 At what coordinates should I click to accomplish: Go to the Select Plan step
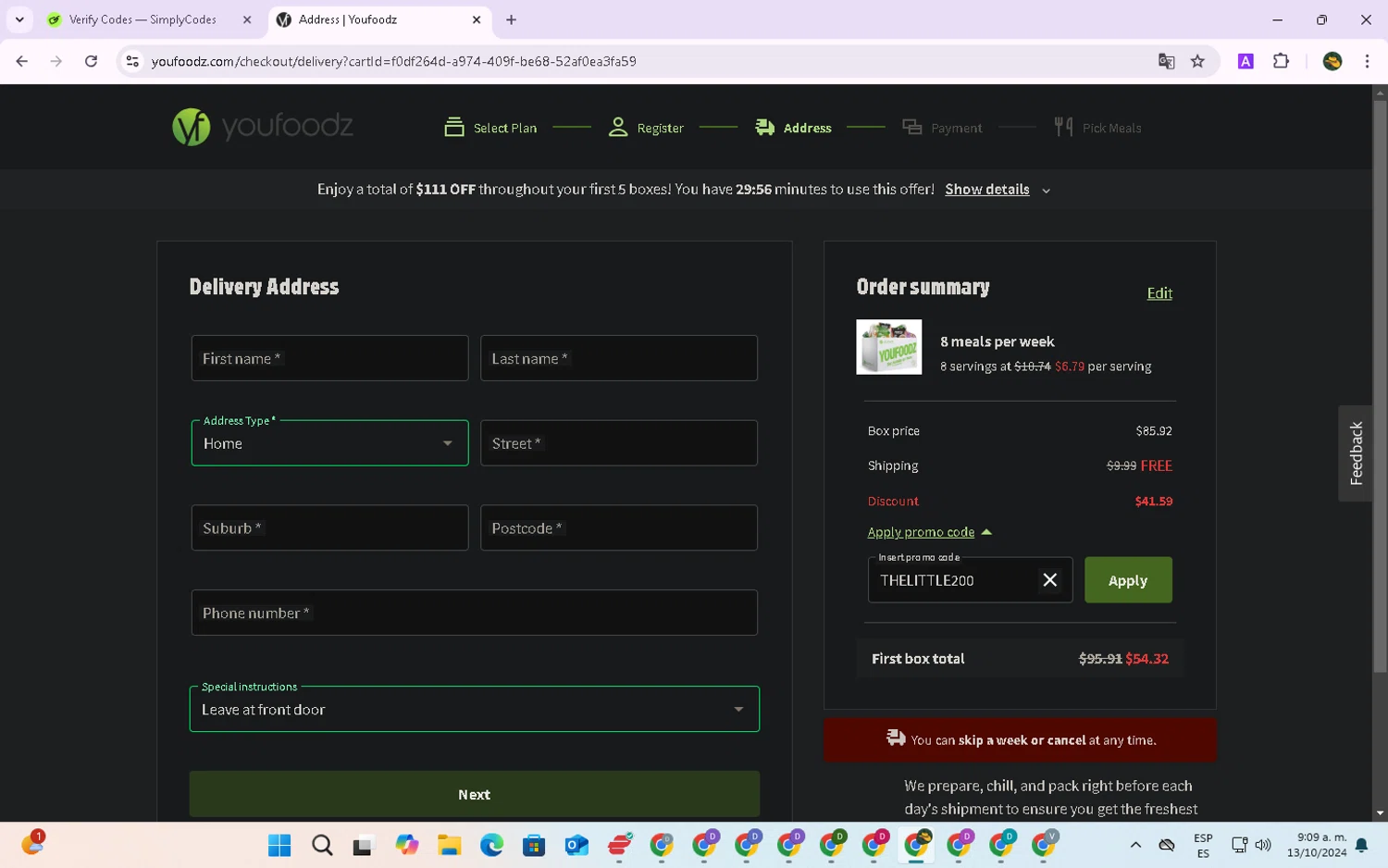490,128
